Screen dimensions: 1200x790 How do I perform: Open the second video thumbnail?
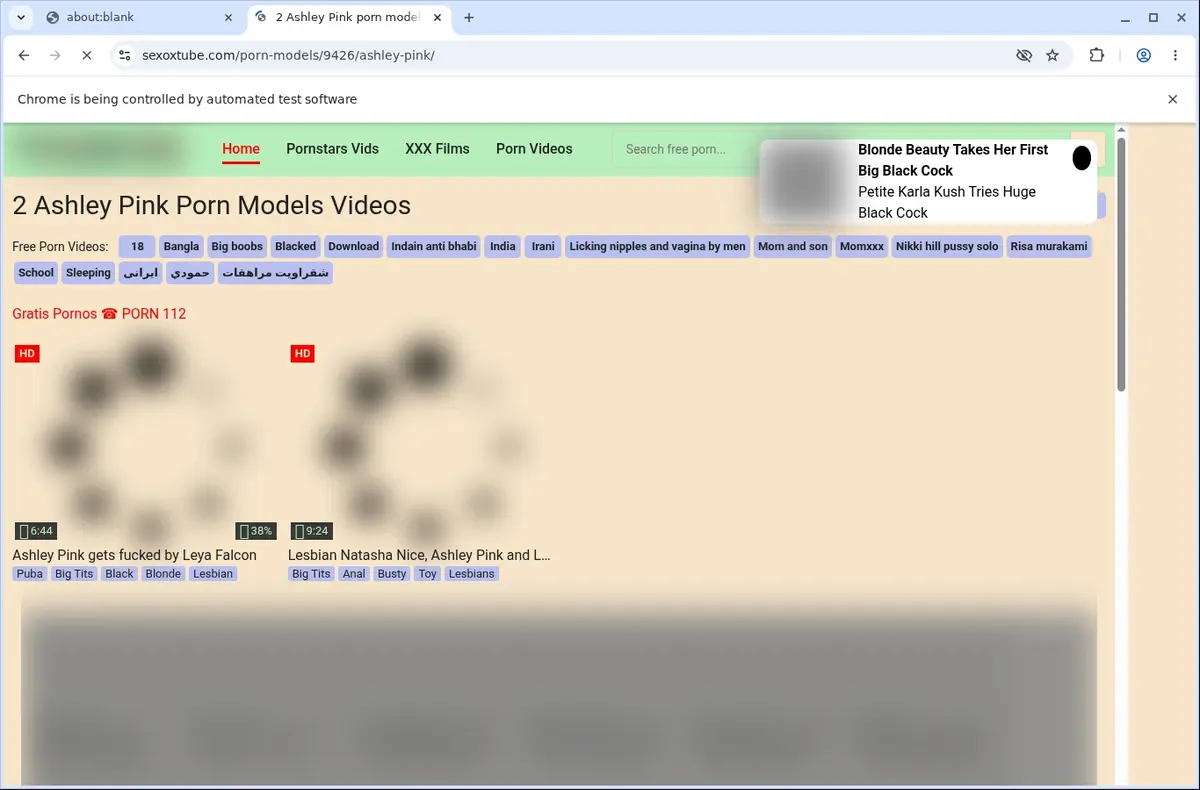422,440
